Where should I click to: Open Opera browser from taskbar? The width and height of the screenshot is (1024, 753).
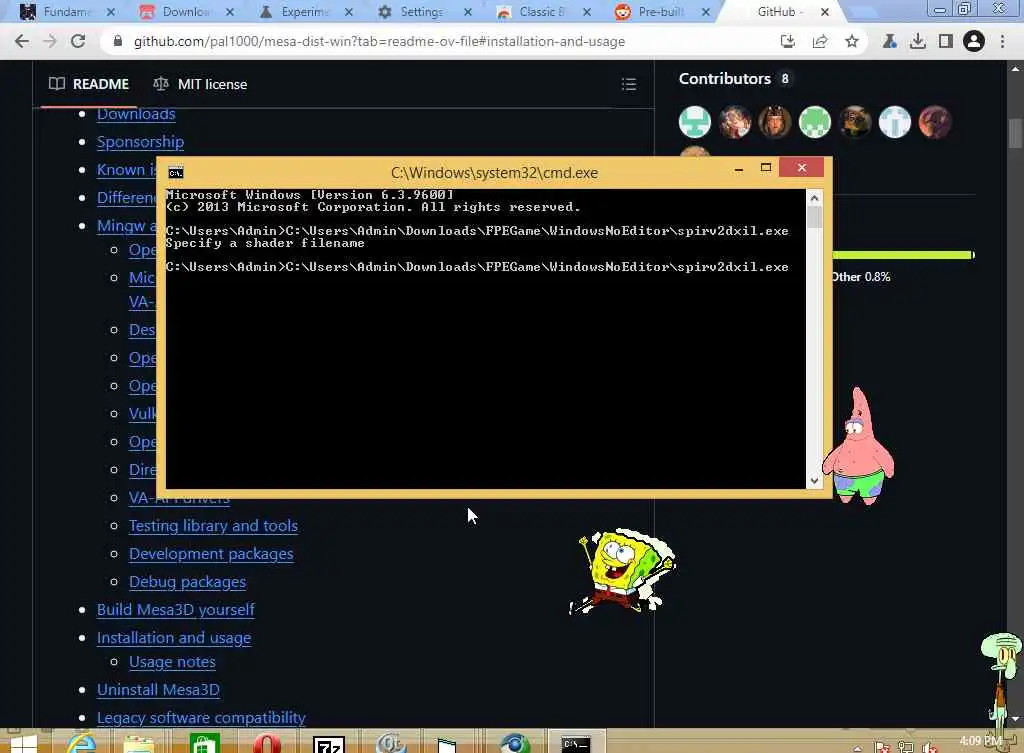[x=266, y=744]
